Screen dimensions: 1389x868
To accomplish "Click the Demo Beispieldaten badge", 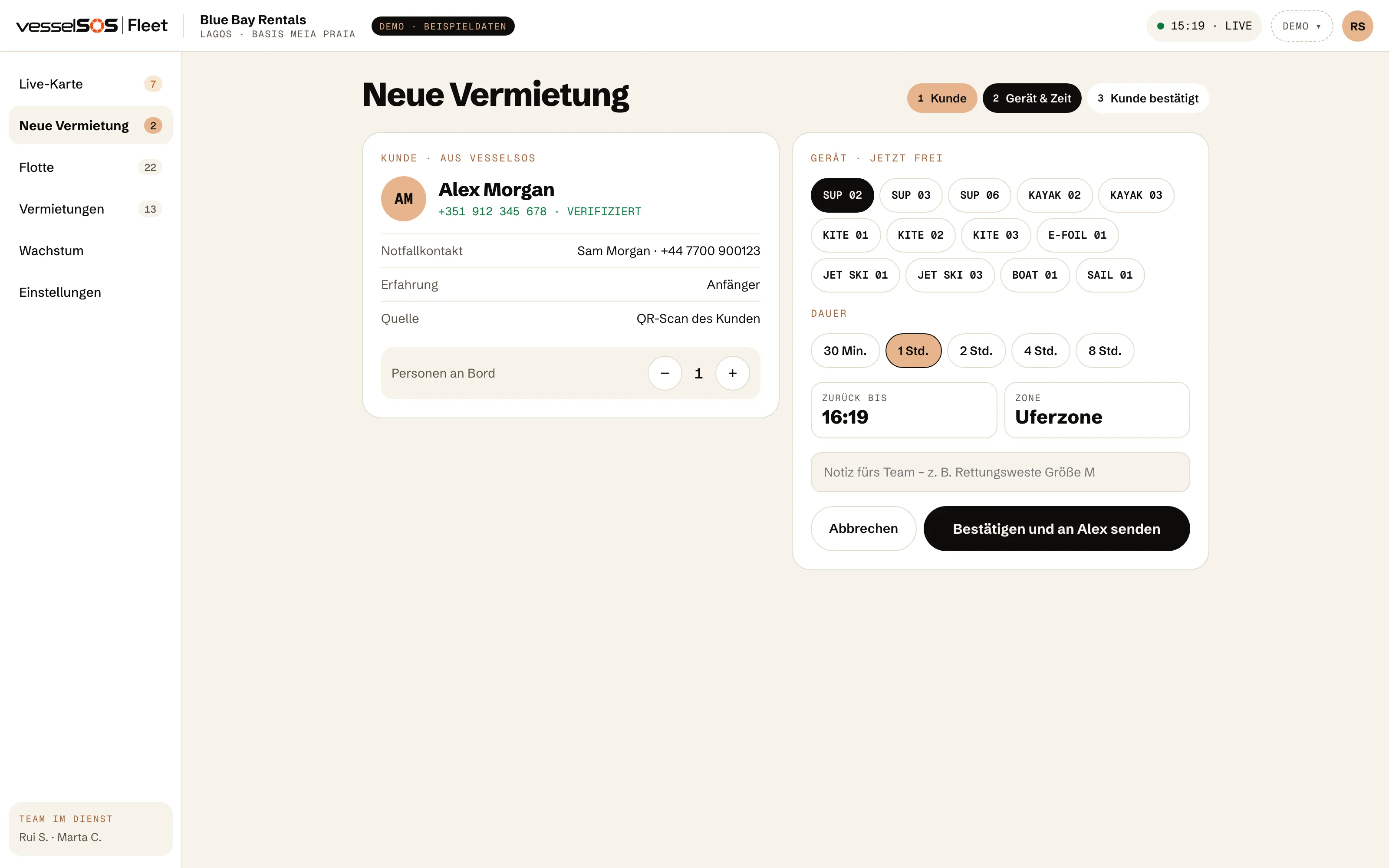I will coord(443,26).
